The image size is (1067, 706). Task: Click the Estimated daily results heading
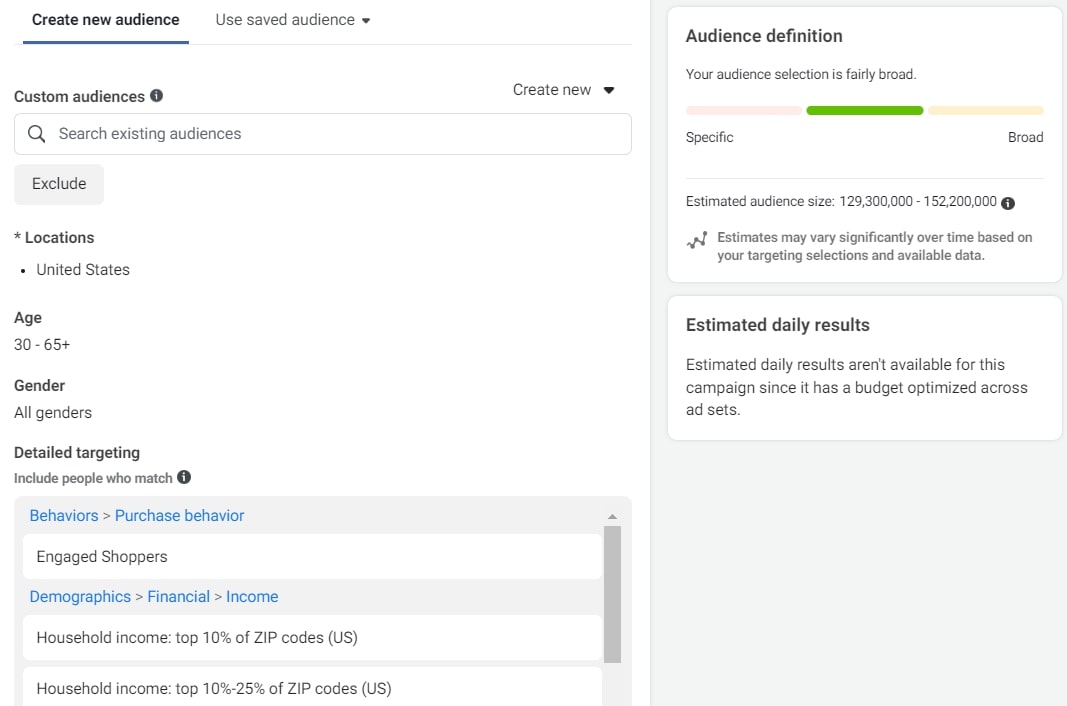(x=778, y=325)
